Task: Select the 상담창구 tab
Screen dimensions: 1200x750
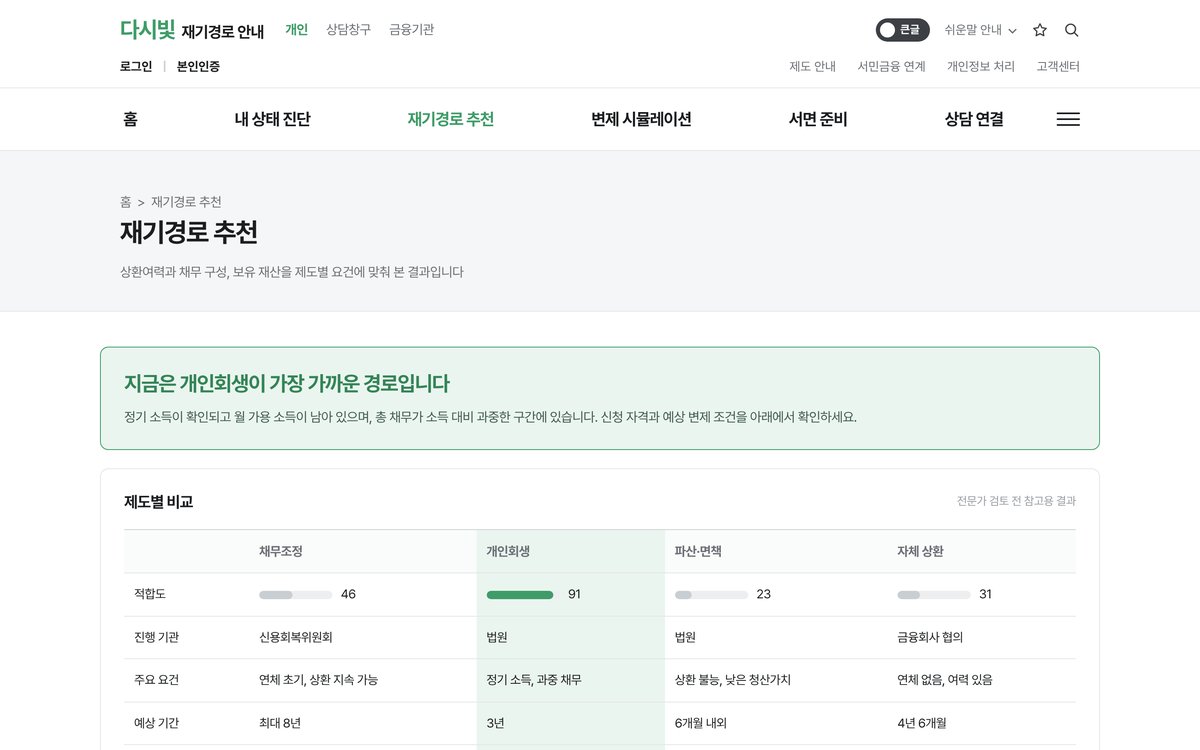Action: point(348,30)
